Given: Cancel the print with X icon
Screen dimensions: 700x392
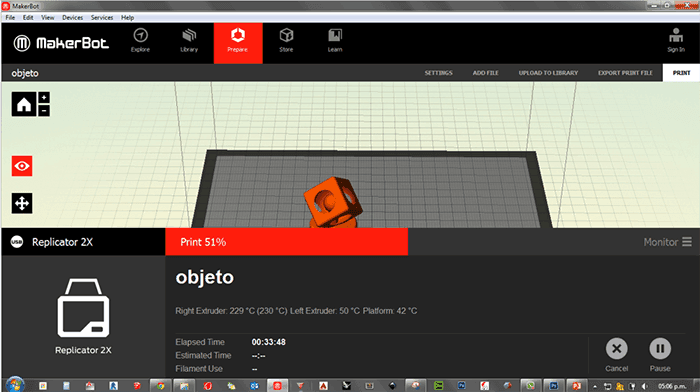Looking at the screenshot, I should click(x=617, y=349).
